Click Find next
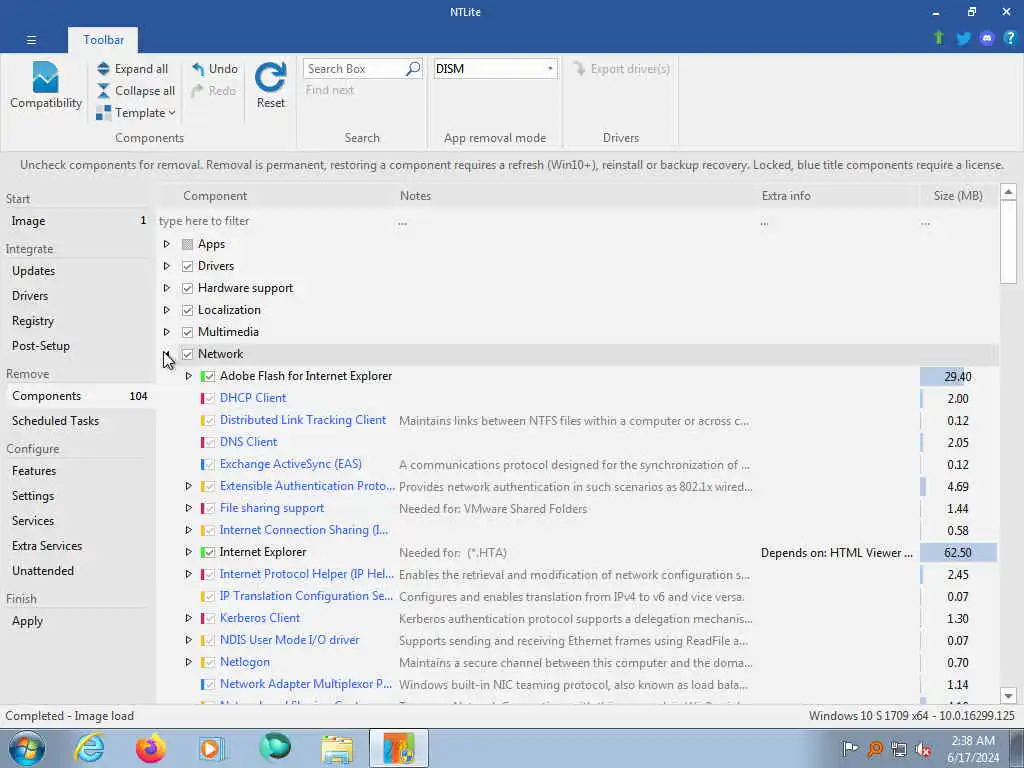 [330, 90]
